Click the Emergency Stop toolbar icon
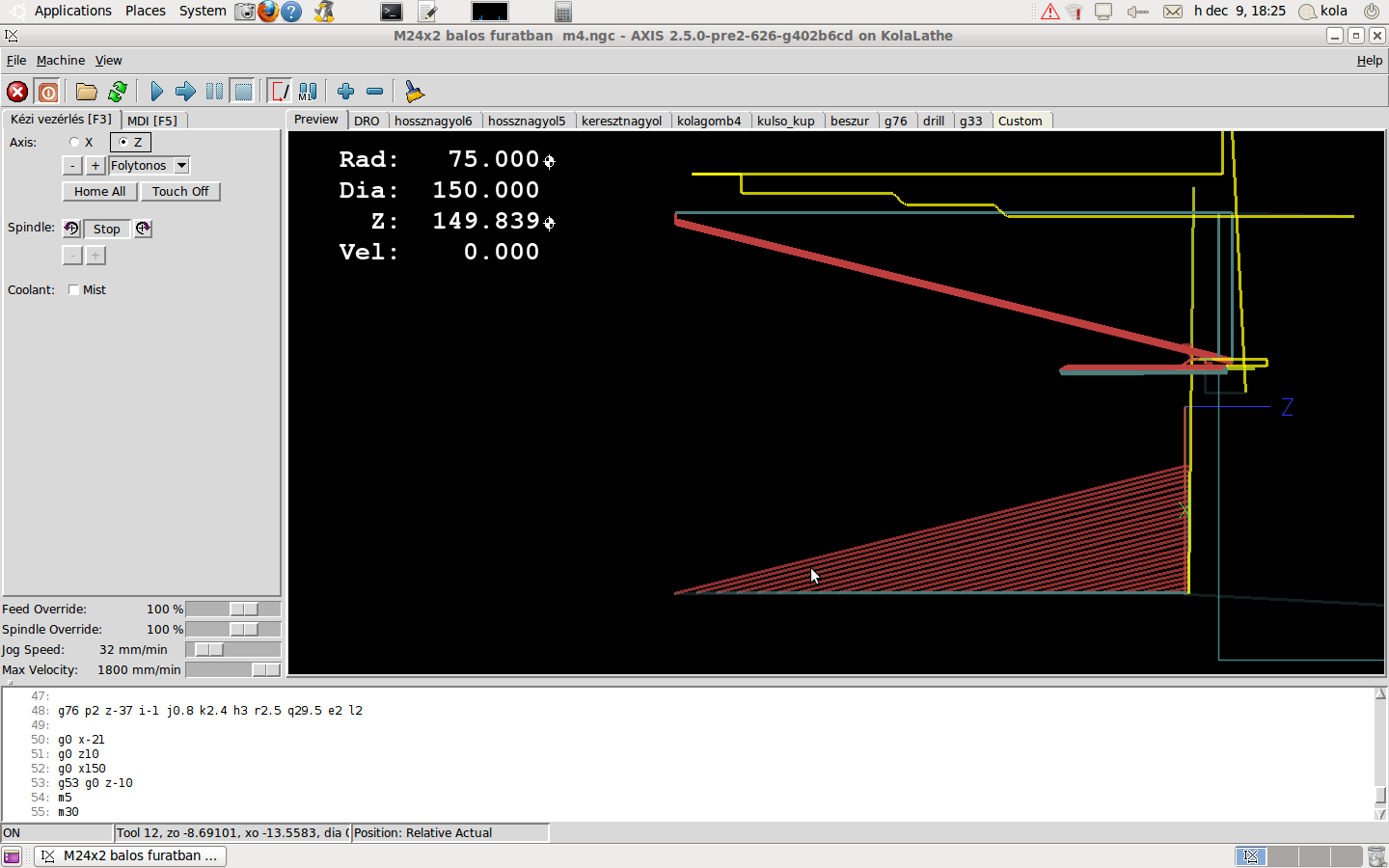Viewport: 1389px width, 868px height. click(17, 92)
